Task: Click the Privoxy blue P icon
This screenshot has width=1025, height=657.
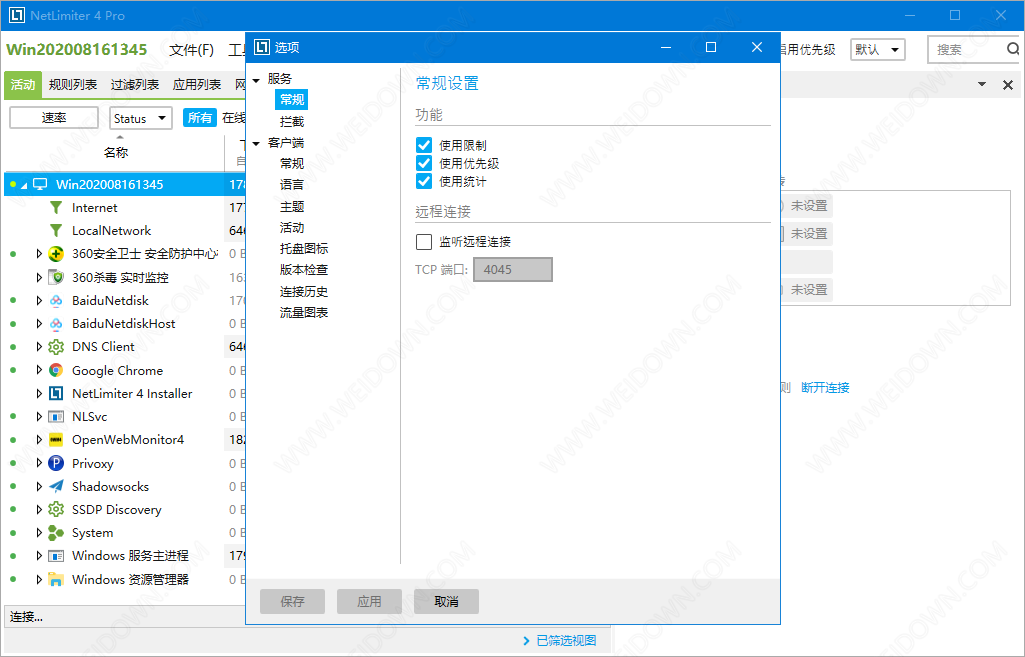Action: (56, 463)
